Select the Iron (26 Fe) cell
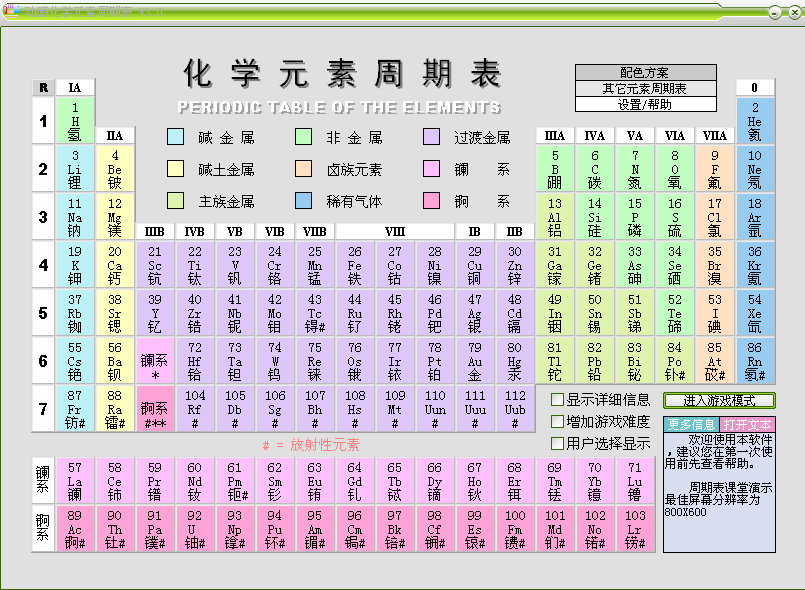The image size is (805, 590). click(355, 265)
